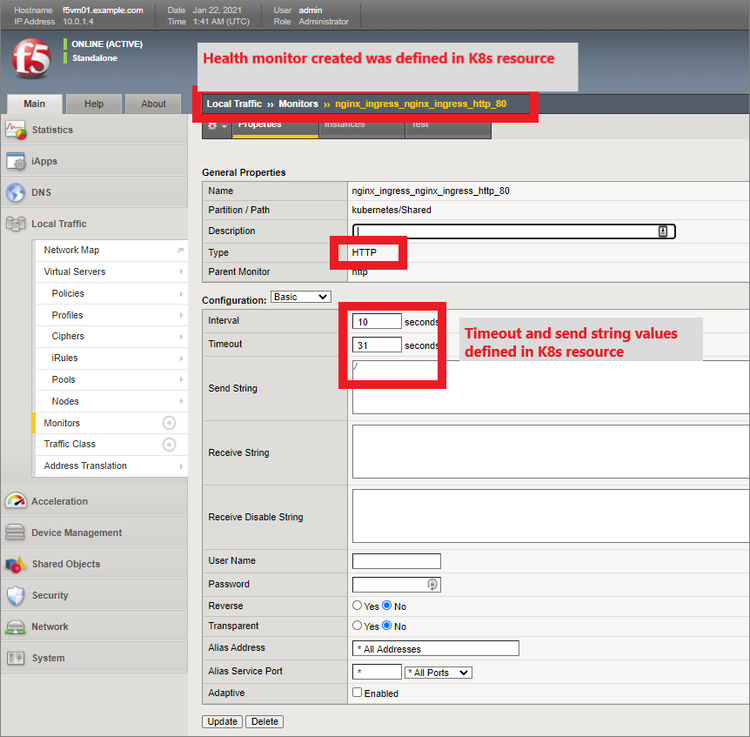Click the Password input field

coord(397,584)
